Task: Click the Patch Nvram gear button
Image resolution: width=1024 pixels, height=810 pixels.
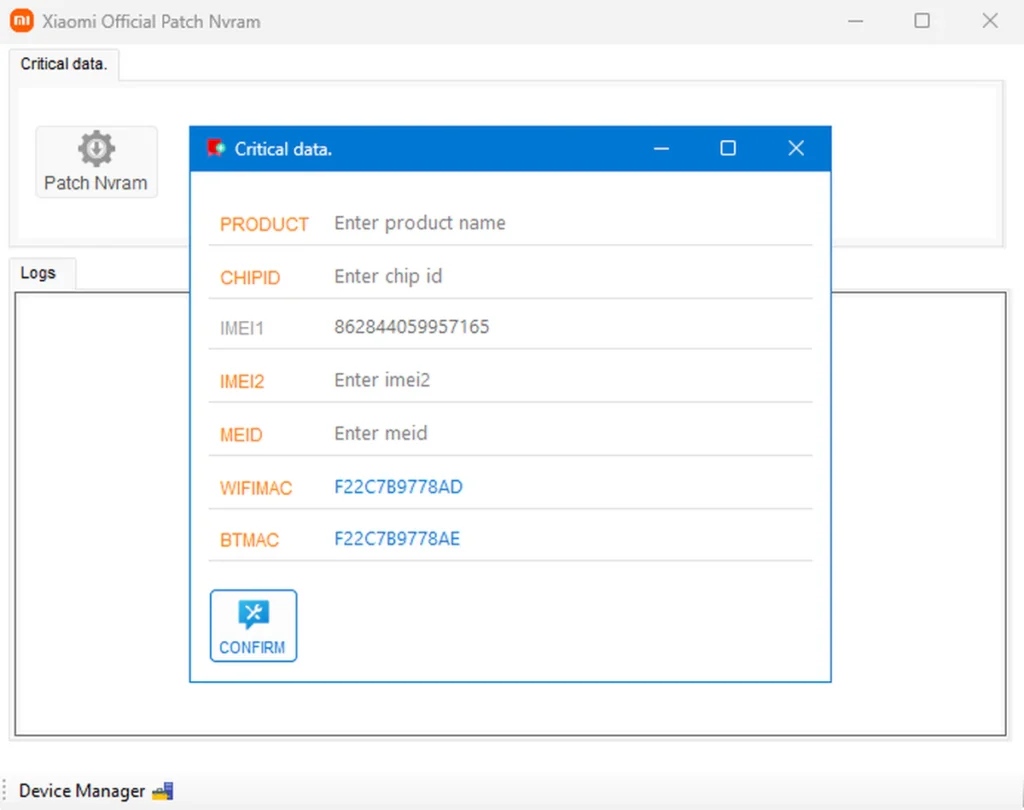Action: tap(96, 162)
